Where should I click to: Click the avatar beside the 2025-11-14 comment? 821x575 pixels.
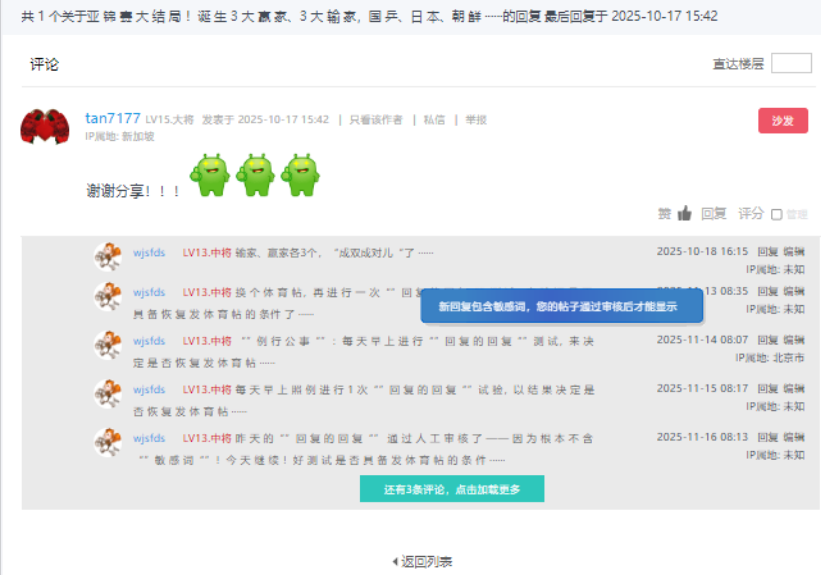(x=108, y=344)
